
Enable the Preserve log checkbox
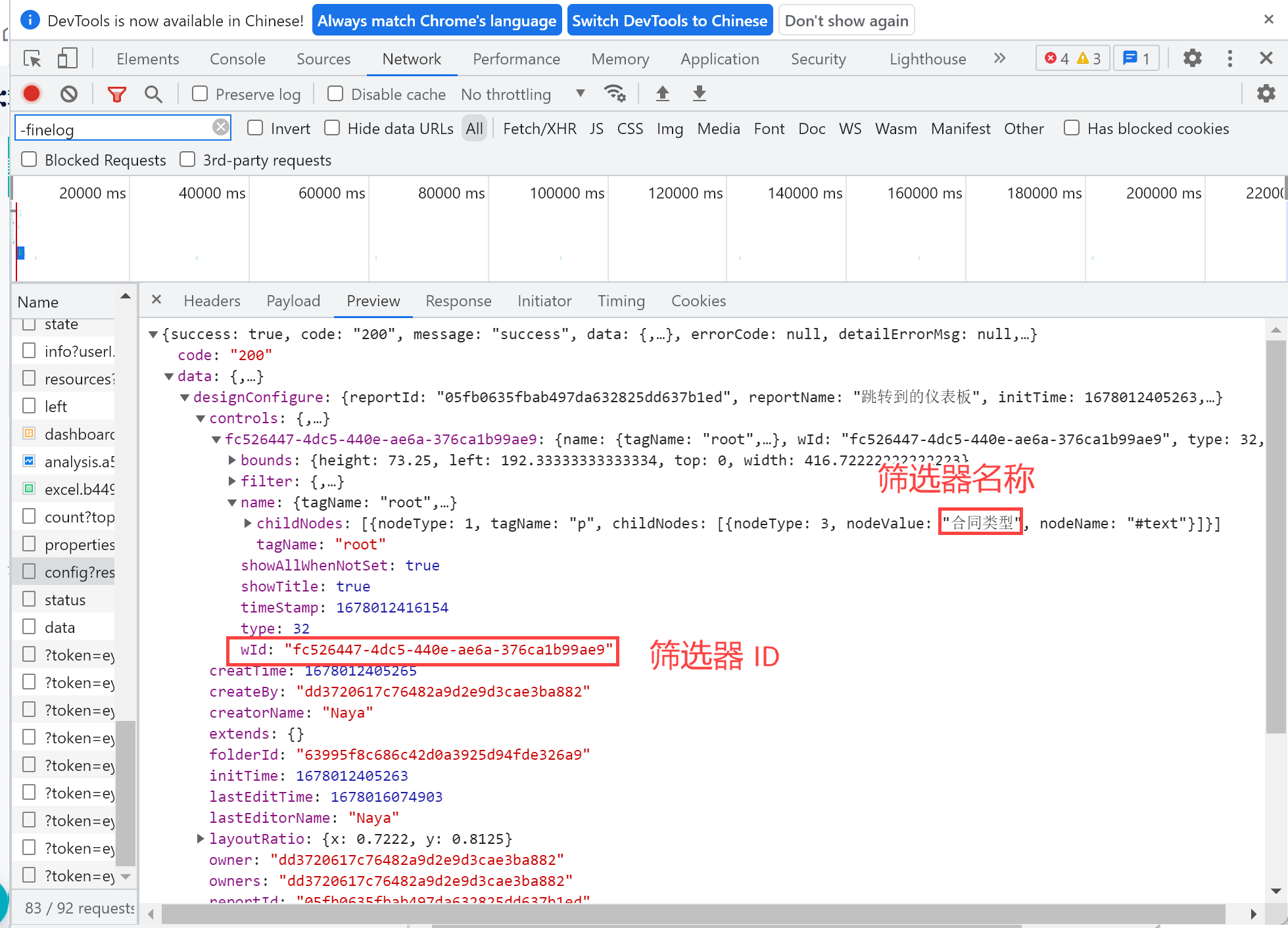pyautogui.click(x=200, y=94)
